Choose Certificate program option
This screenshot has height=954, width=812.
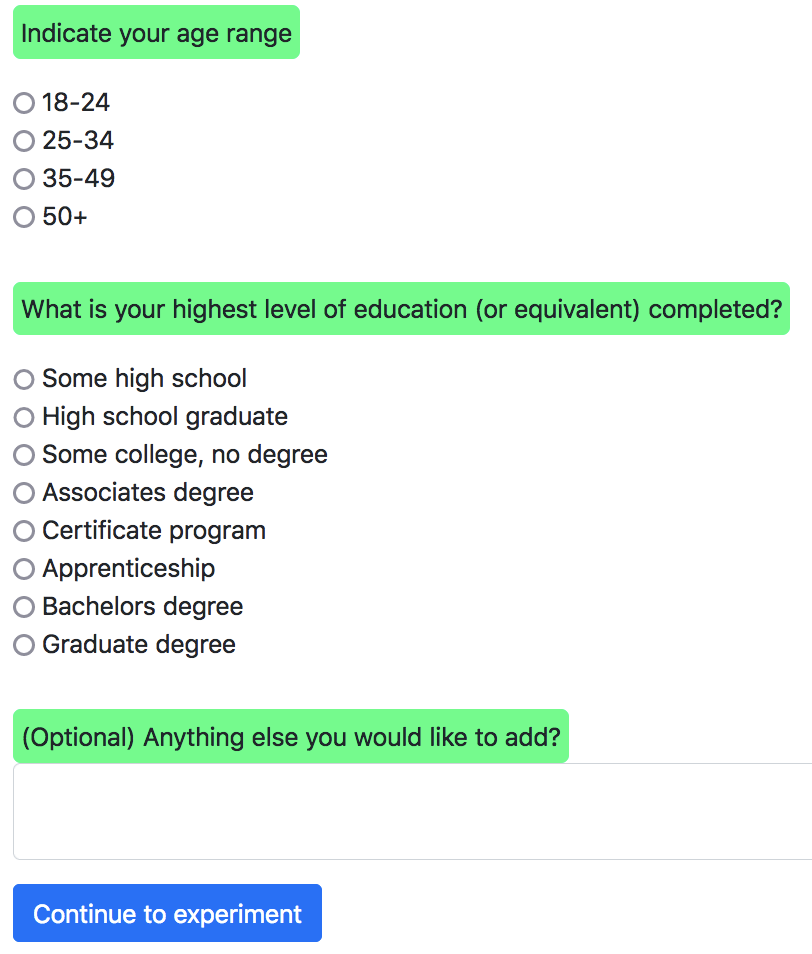pos(24,531)
